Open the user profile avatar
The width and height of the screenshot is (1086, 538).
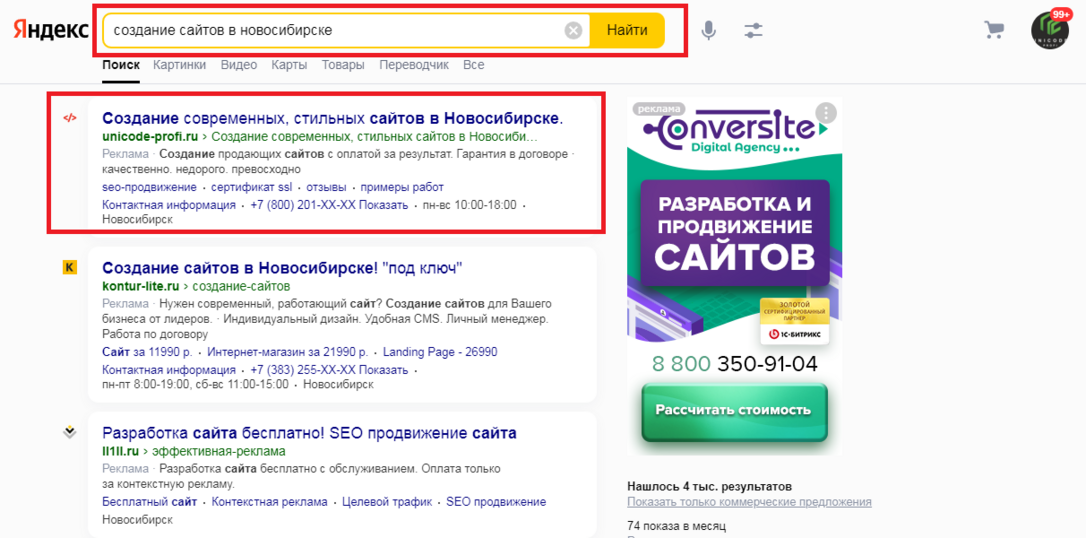(1050, 30)
